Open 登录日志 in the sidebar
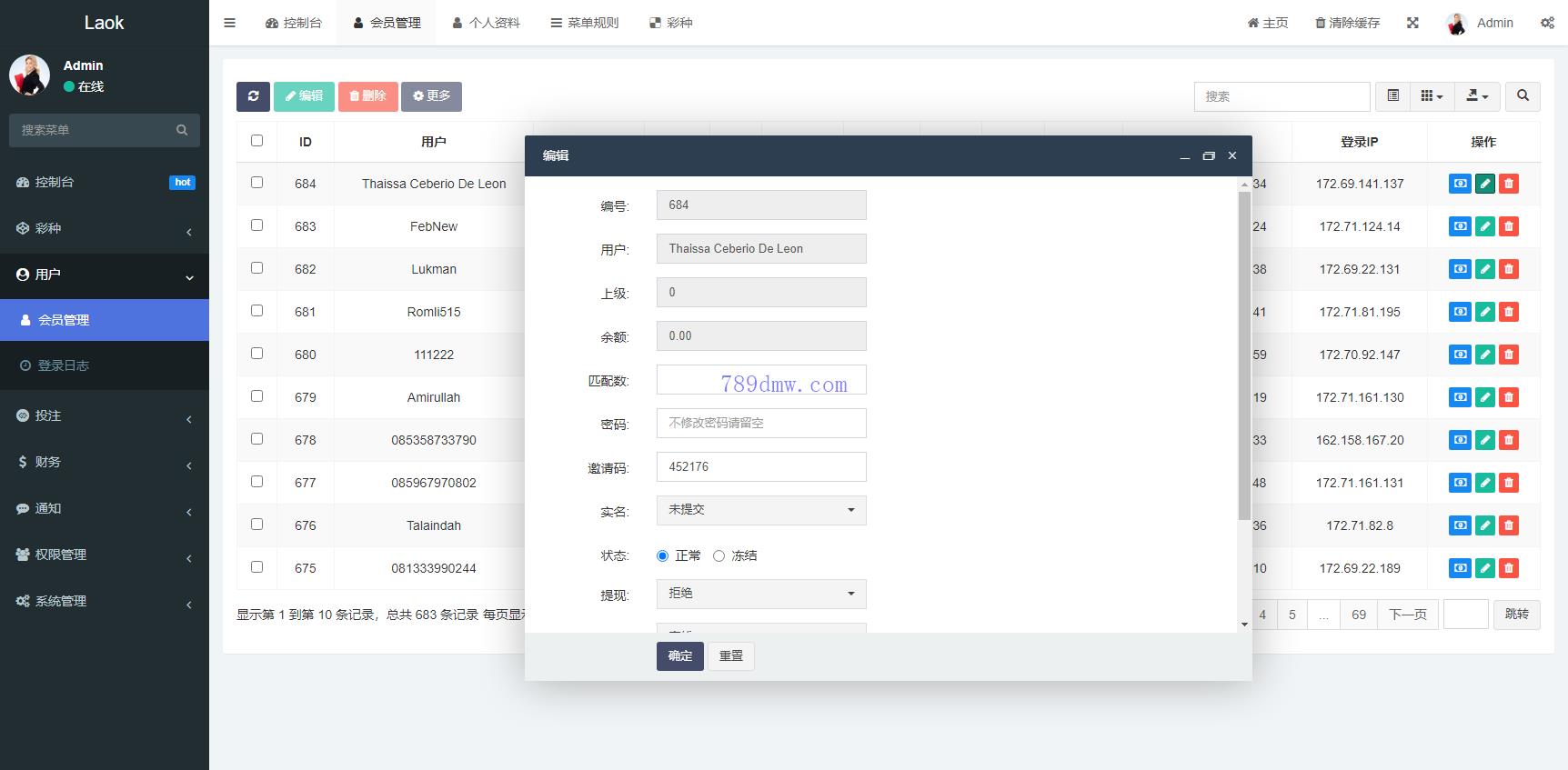 coord(63,365)
